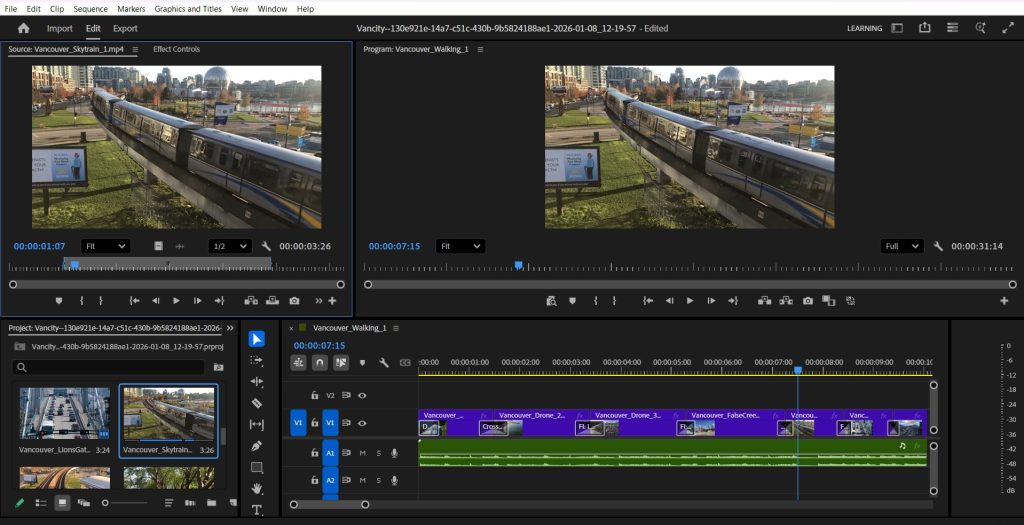Select the Razor tool in the tools panel

coord(256,403)
